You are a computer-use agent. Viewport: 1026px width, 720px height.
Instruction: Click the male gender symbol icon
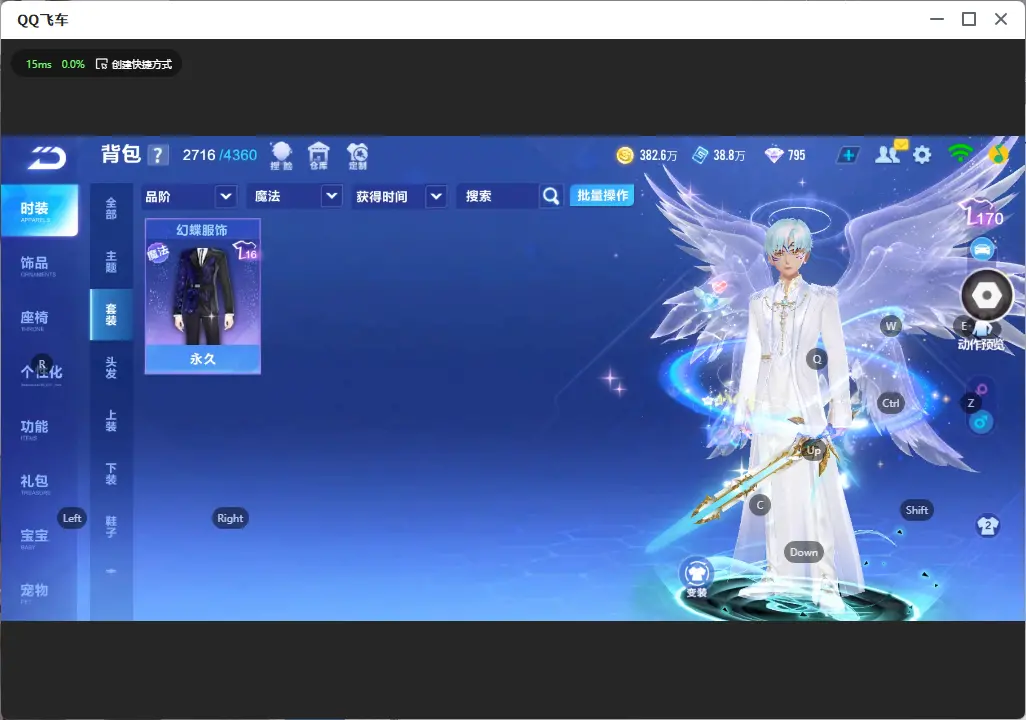(980, 422)
